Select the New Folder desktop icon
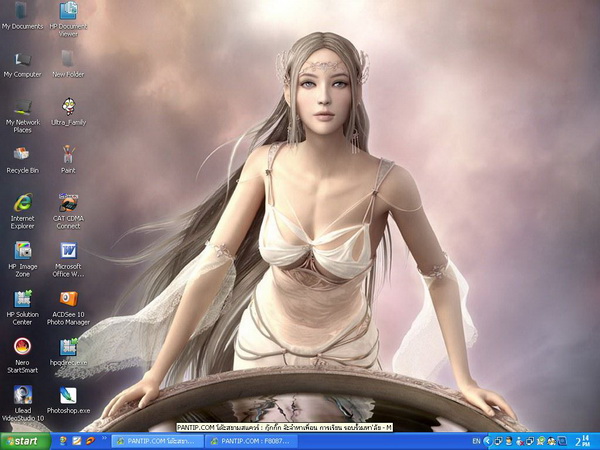Viewport: 600px width, 450px height. (x=68, y=64)
